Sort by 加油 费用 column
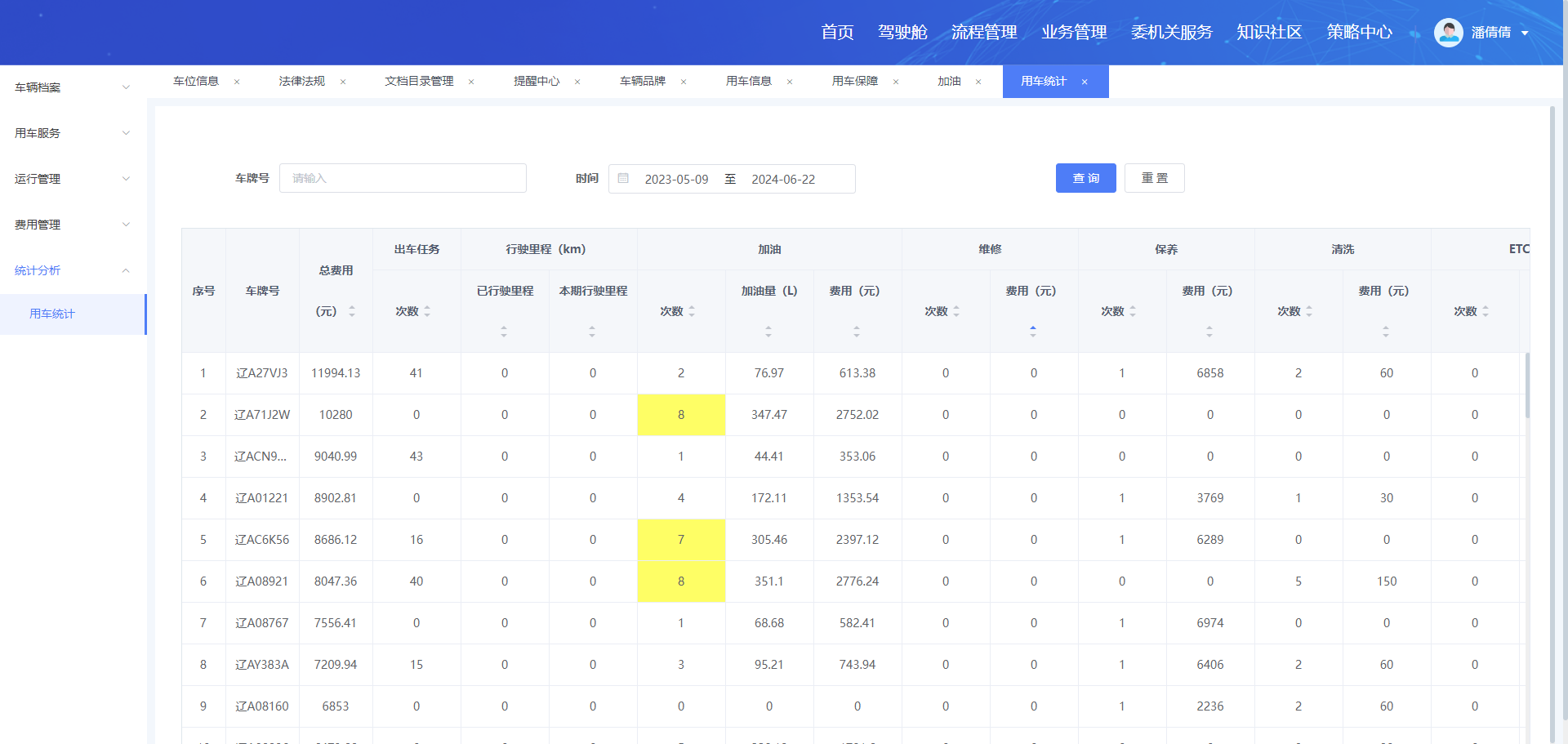 click(x=857, y=332)
